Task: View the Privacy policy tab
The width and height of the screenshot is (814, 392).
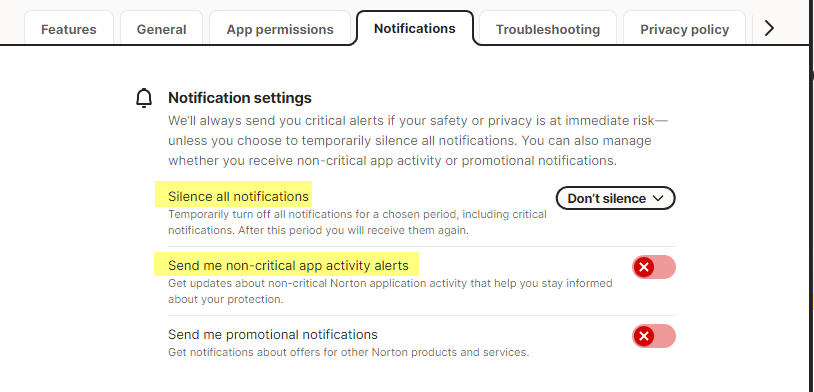Action: [x=685, y=29]
